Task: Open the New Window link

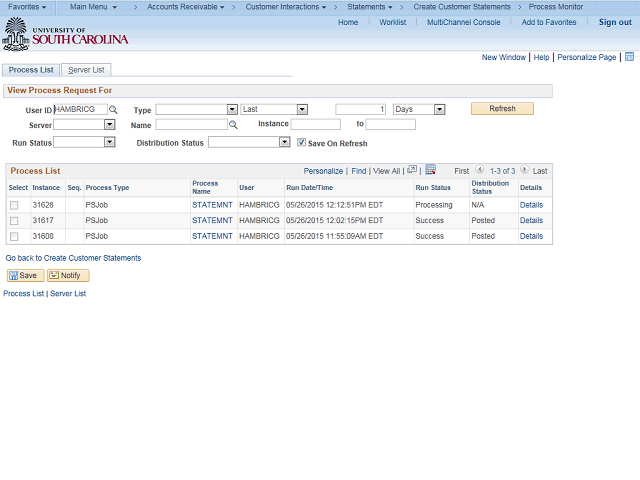Action: click(504, 57)
